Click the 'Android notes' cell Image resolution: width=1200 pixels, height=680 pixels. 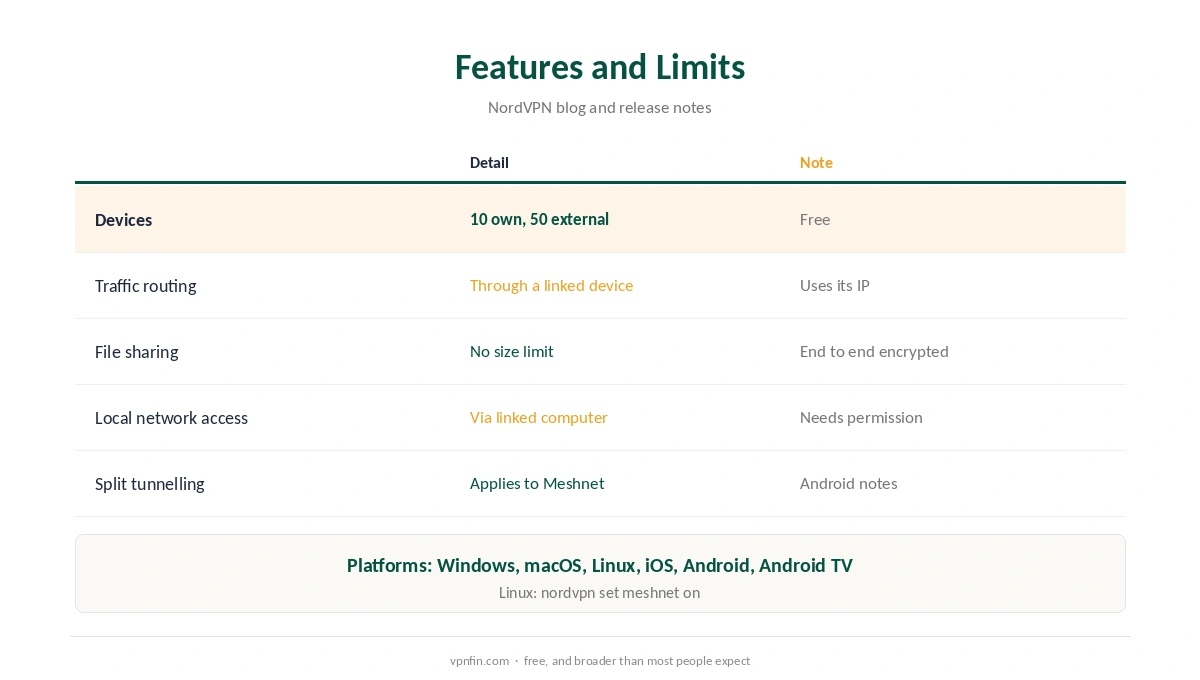(x=848, y=483)
